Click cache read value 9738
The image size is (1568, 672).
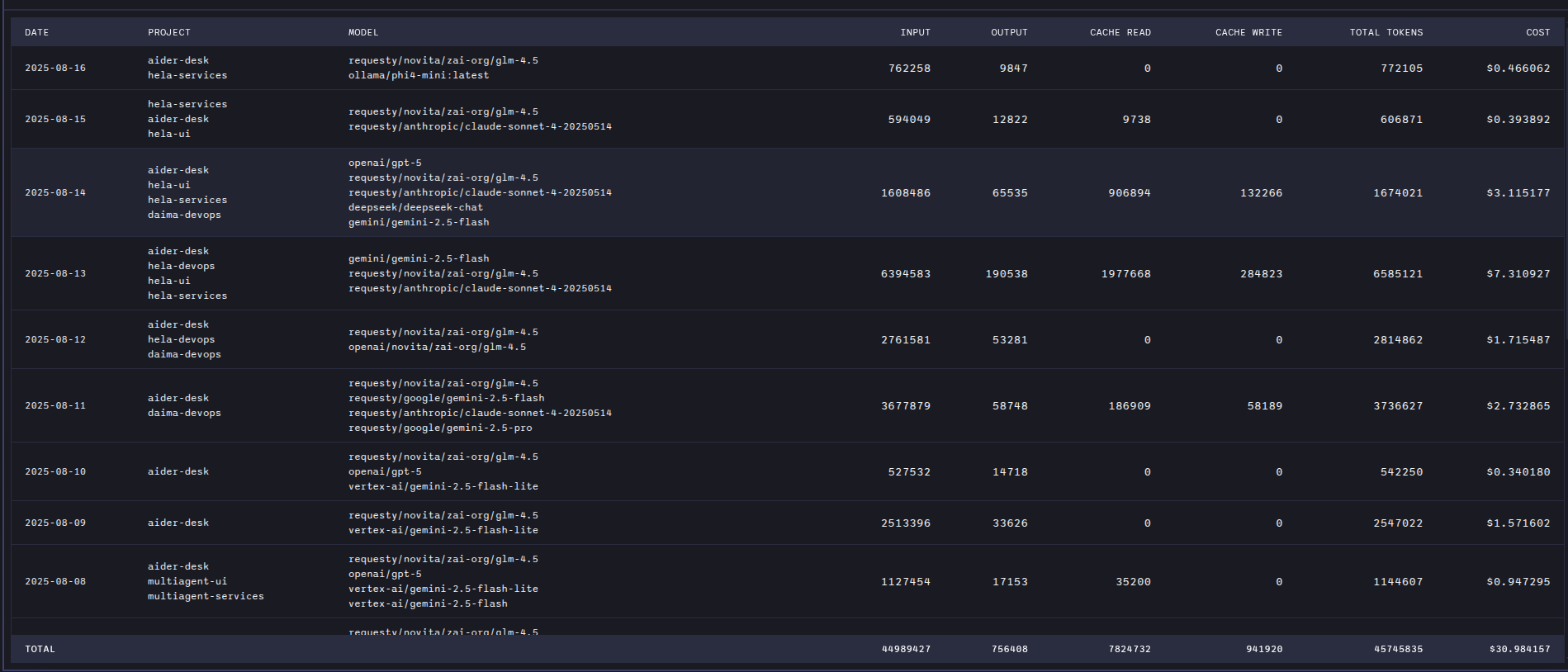pos(1137,119)
